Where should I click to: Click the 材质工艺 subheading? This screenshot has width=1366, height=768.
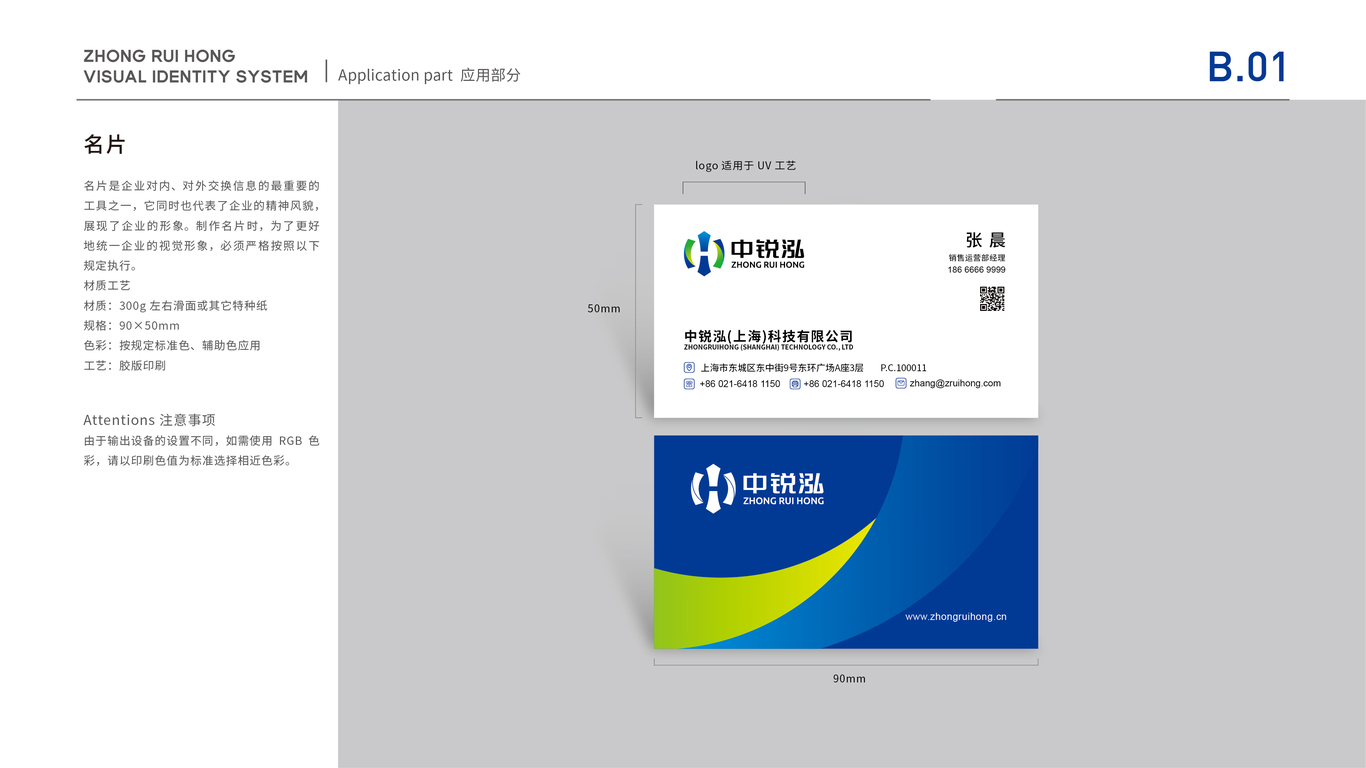click(107, 286)
